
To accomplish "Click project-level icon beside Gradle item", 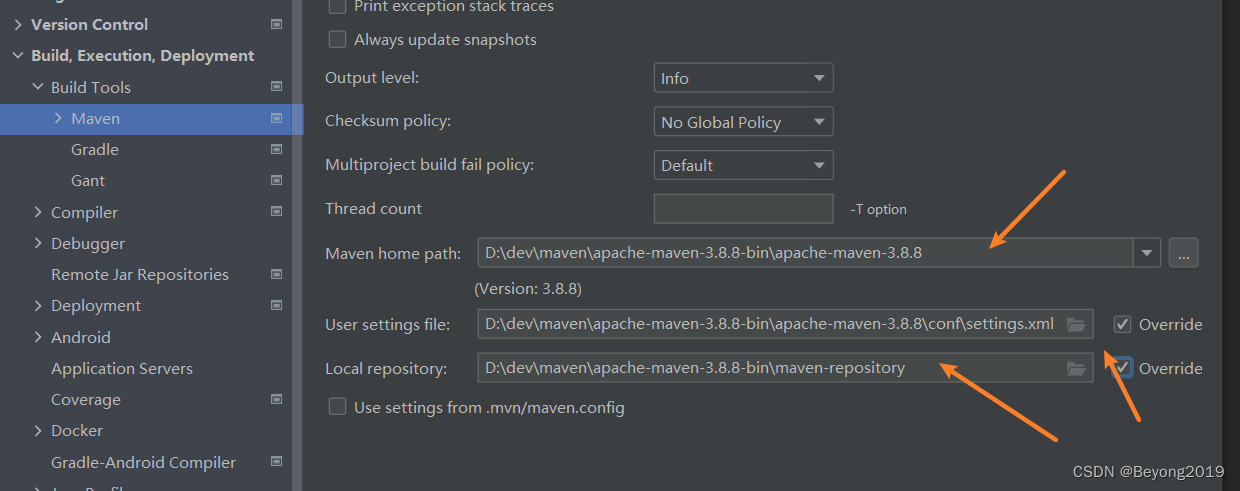I will [x=276, y=150].
